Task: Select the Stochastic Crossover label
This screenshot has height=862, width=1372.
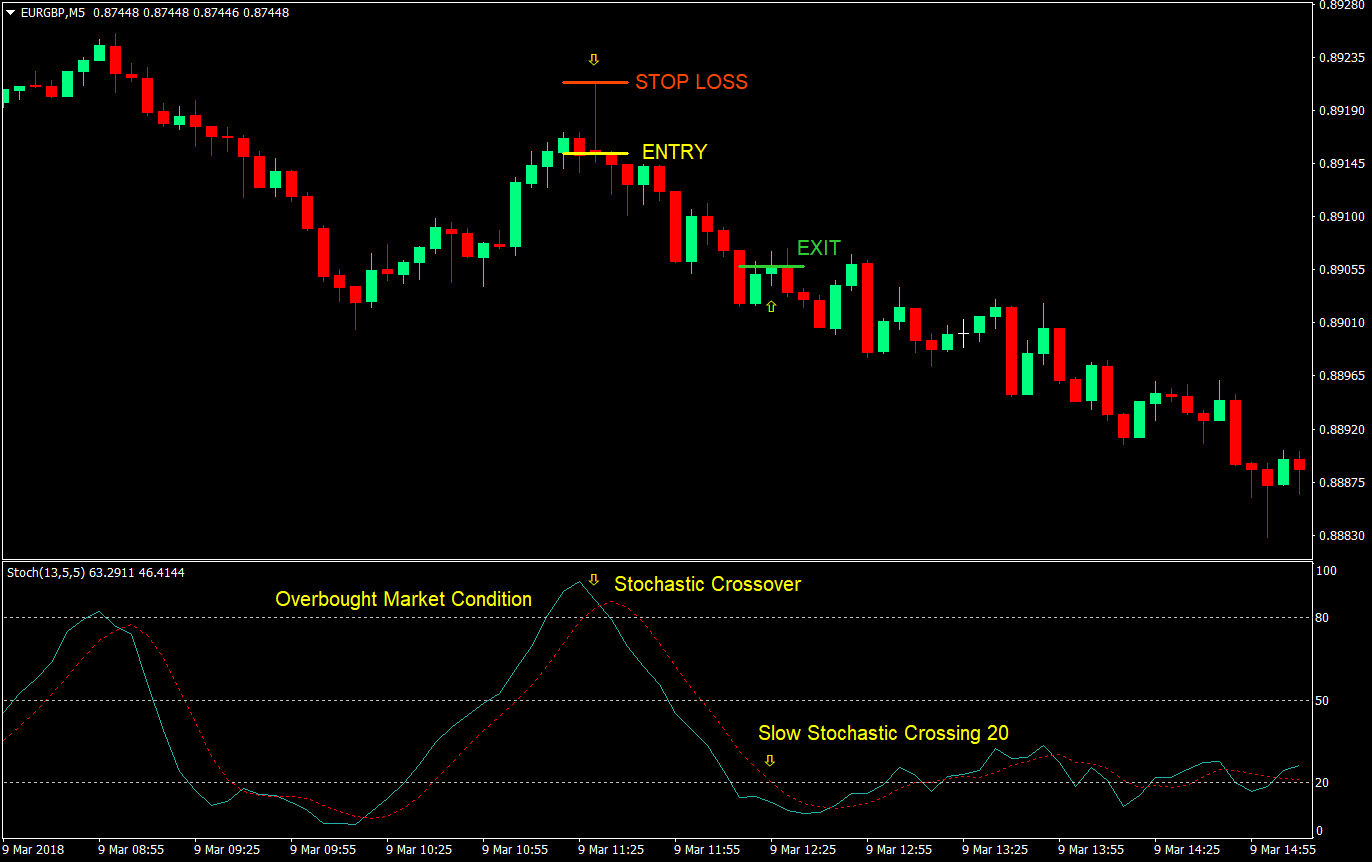Action: [x=708, y=584]
